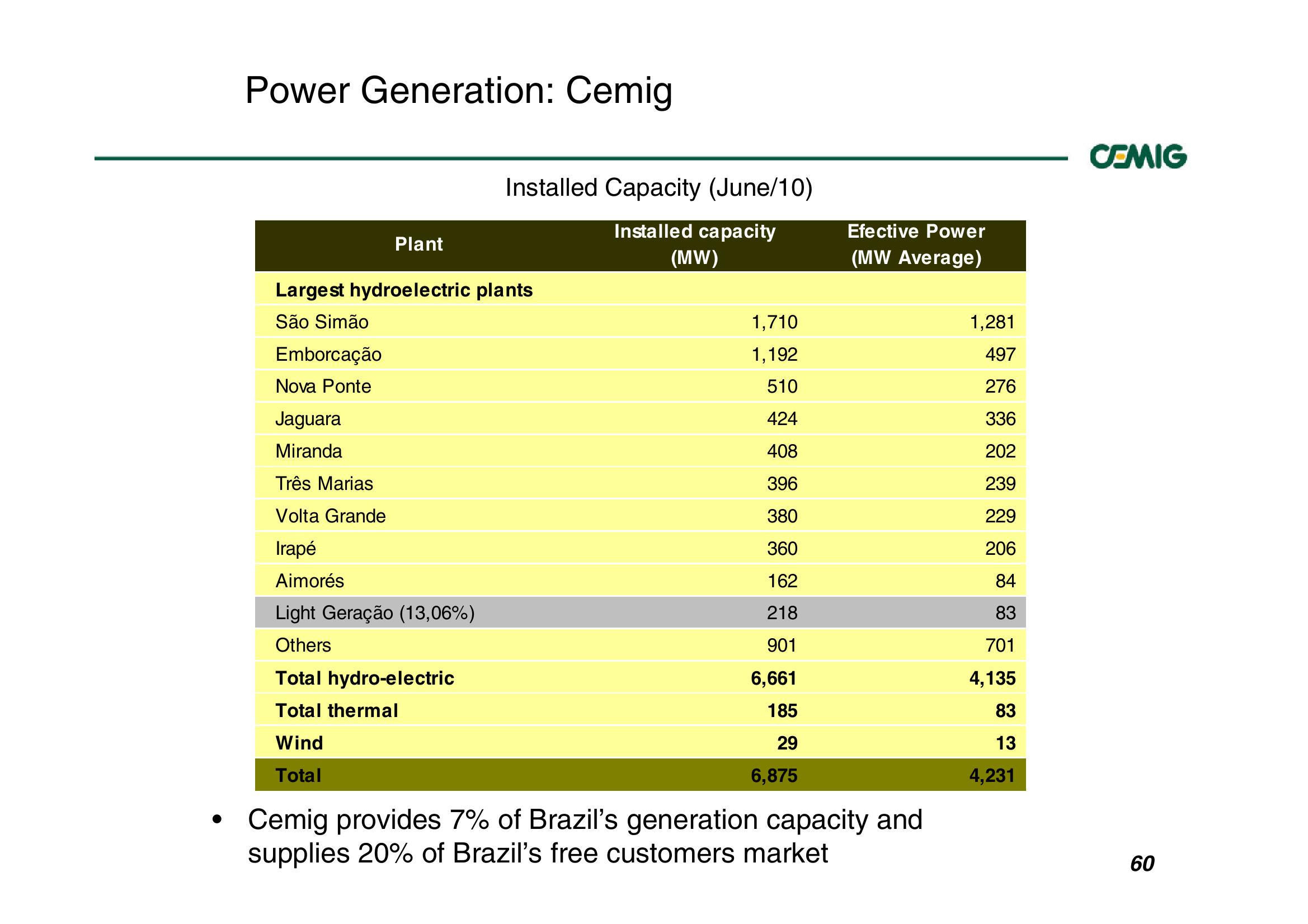Select Light Geração installed capacity 218

point(782,614)
